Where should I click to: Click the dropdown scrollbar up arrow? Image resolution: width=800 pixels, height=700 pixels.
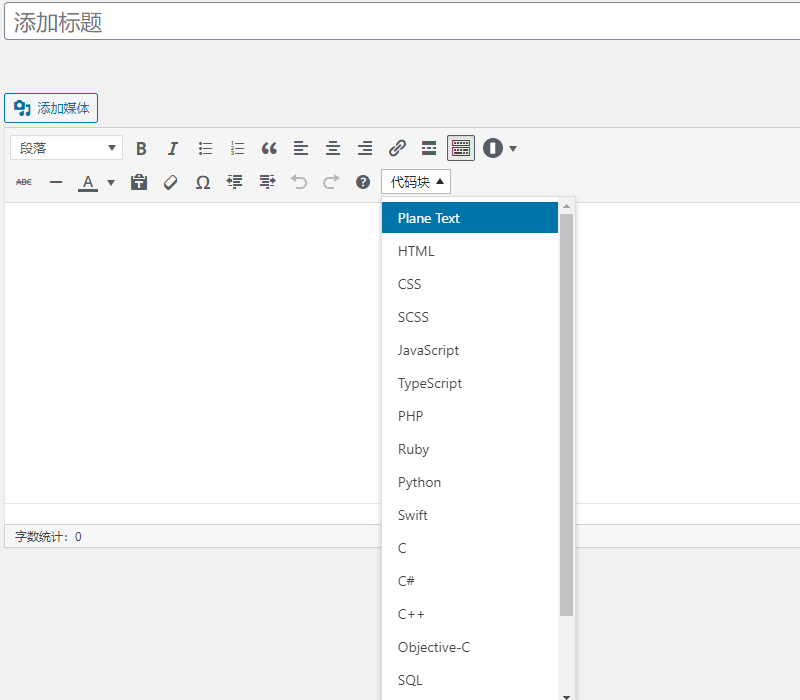(566, 206)
